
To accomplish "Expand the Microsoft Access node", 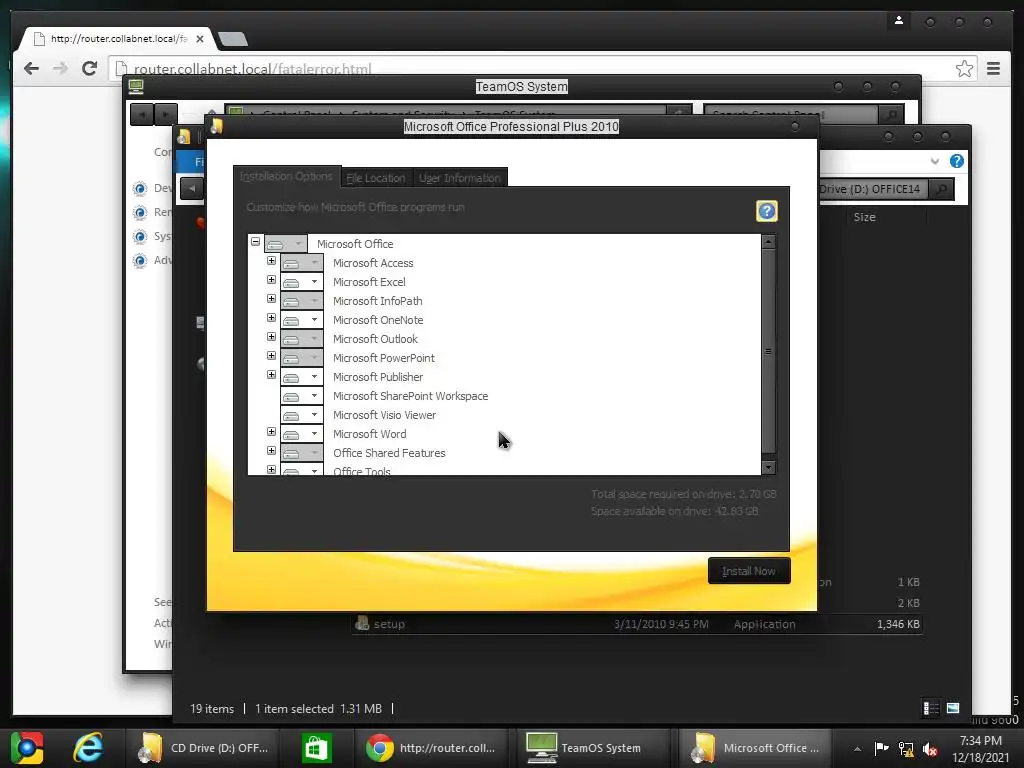I will [271, 261].
